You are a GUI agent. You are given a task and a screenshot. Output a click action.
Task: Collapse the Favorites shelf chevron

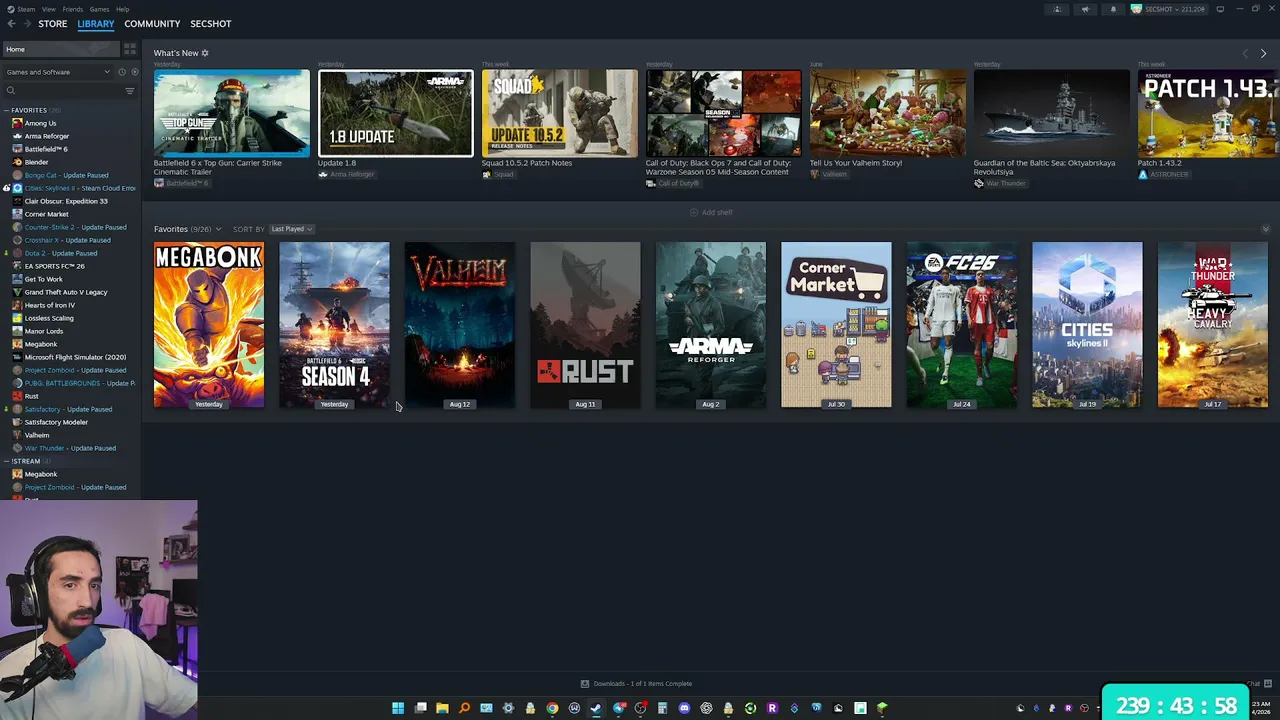[x=1265, y=229]
